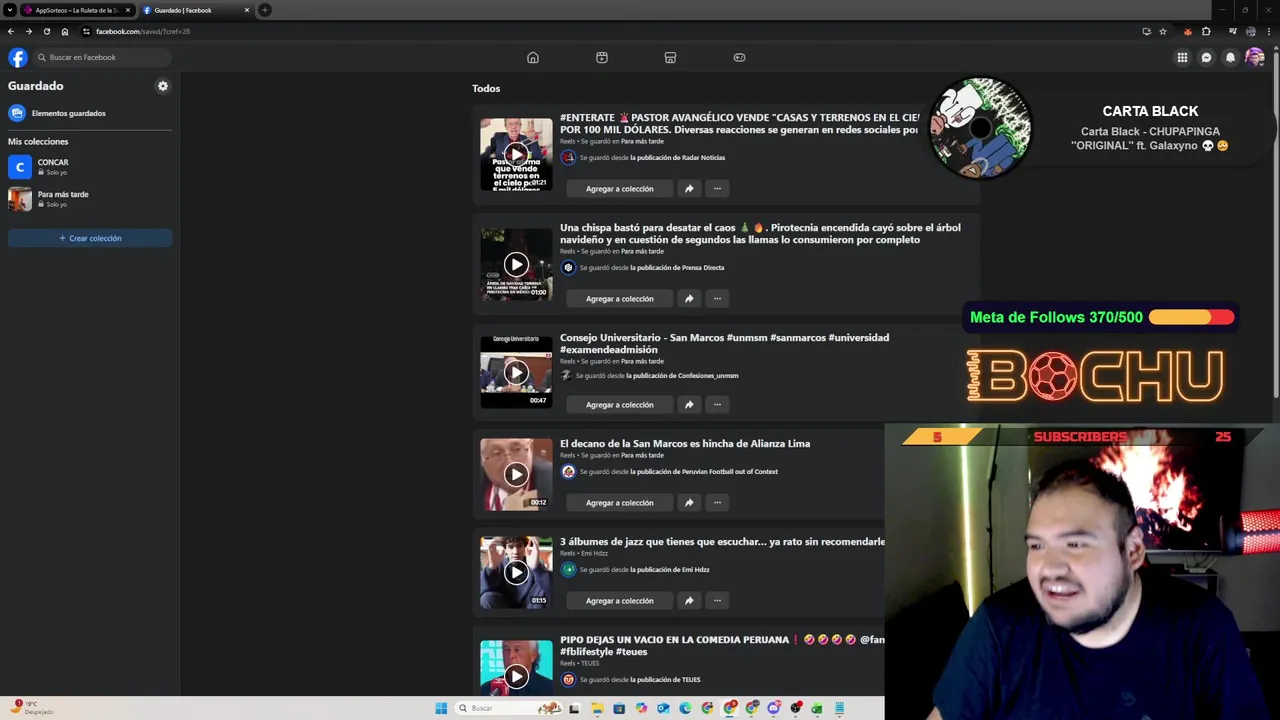Viewport: 1280px width, 720px height.
Task: Open the Facebook menu grid icon
Action: (x=1182, y=57)
